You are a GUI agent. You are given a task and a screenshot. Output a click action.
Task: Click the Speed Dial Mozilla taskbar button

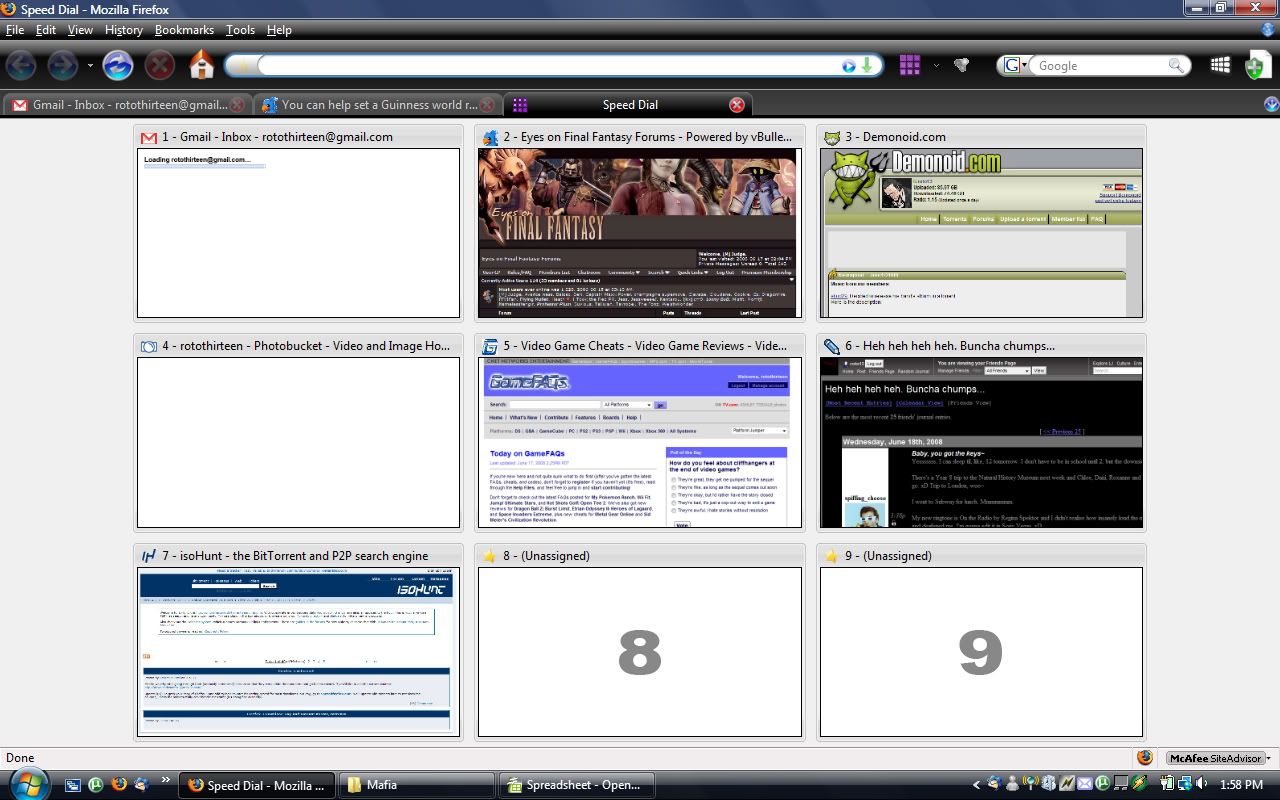pos(257,785)
